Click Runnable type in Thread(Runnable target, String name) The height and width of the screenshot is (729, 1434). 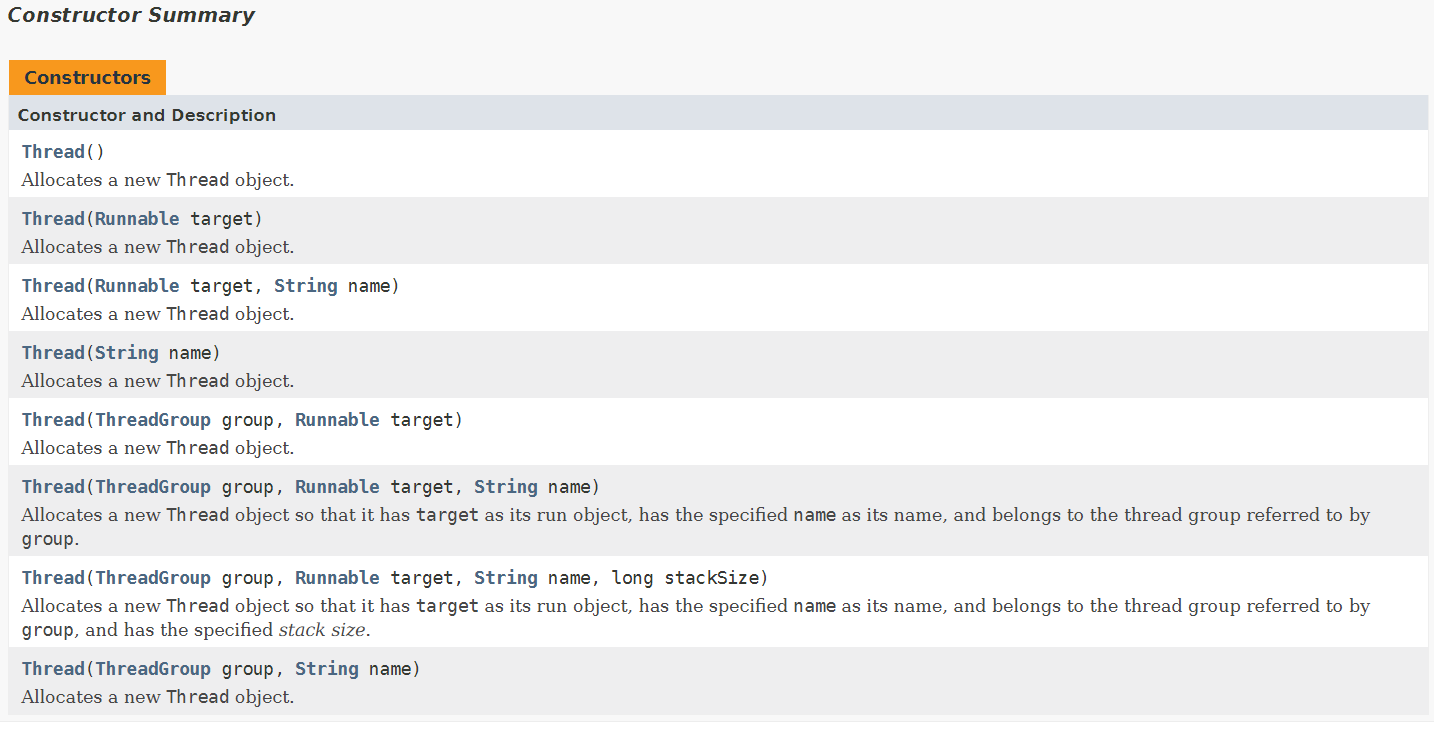[137, 286]
